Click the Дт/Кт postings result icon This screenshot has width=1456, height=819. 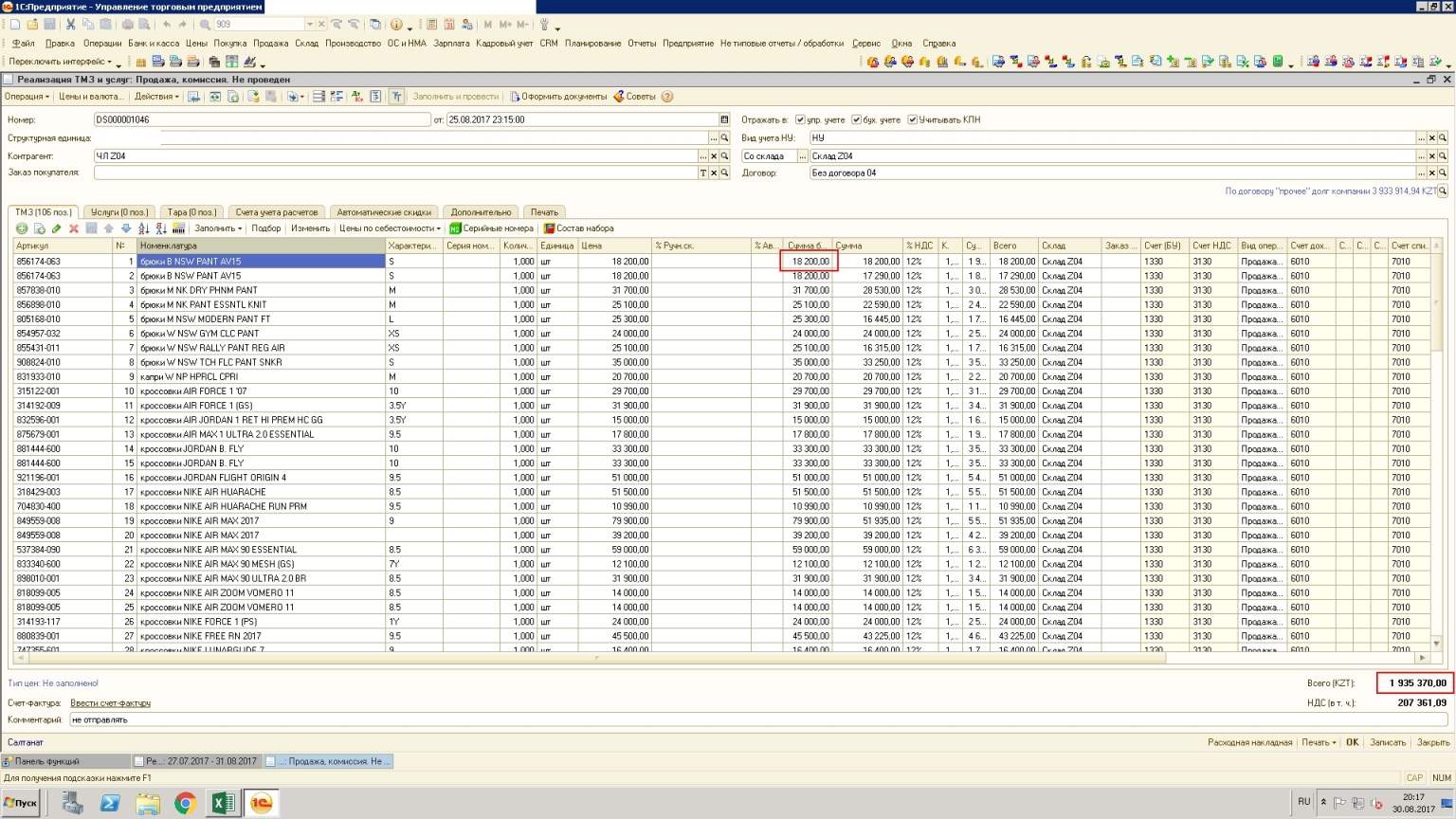tap(357, 97)
